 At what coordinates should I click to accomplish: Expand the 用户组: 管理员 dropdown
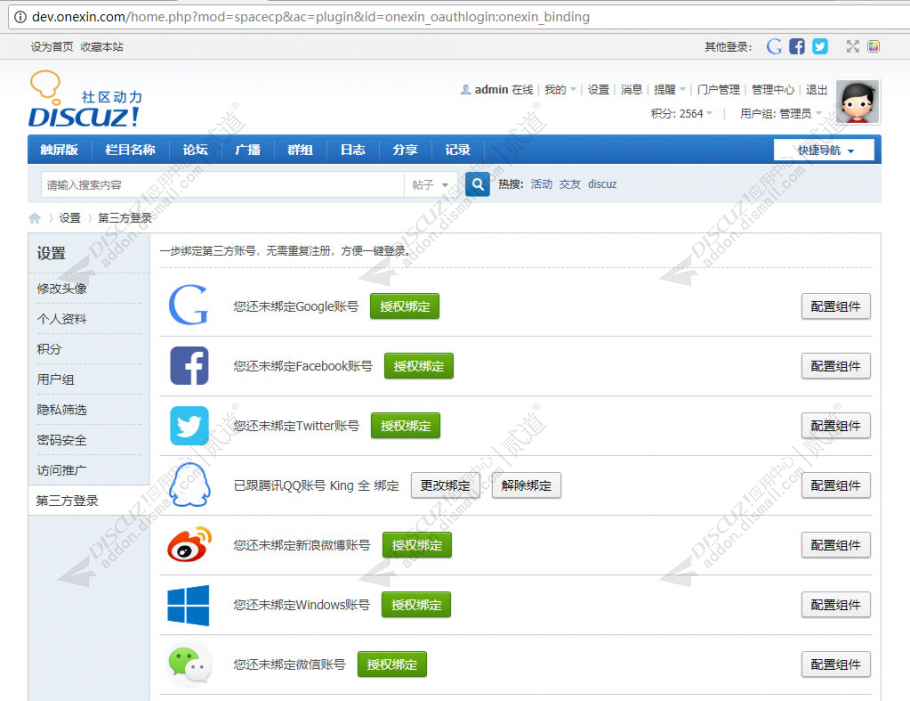781,114
